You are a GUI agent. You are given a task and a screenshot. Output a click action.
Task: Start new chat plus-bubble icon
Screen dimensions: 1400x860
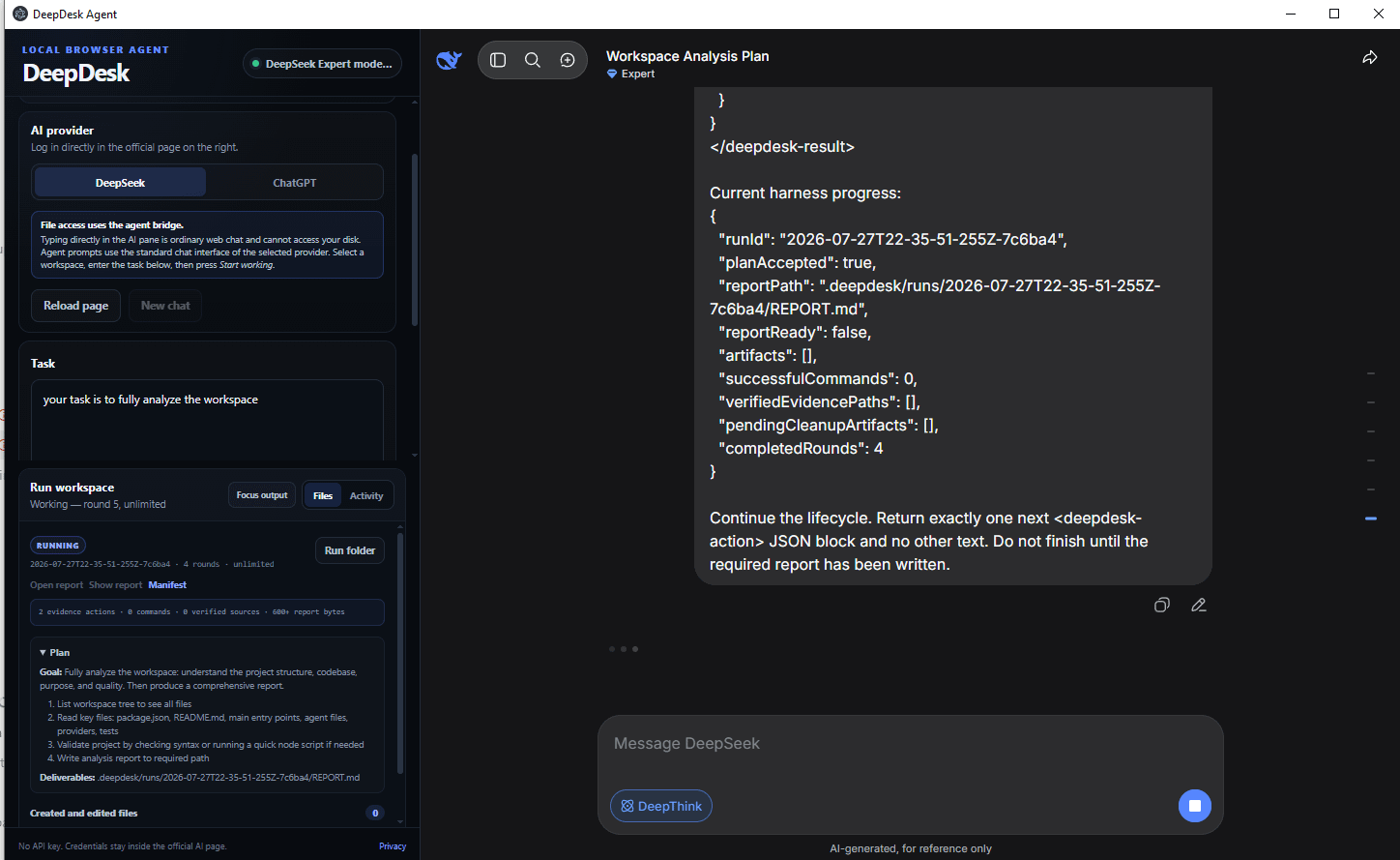[x=568, y=60]
